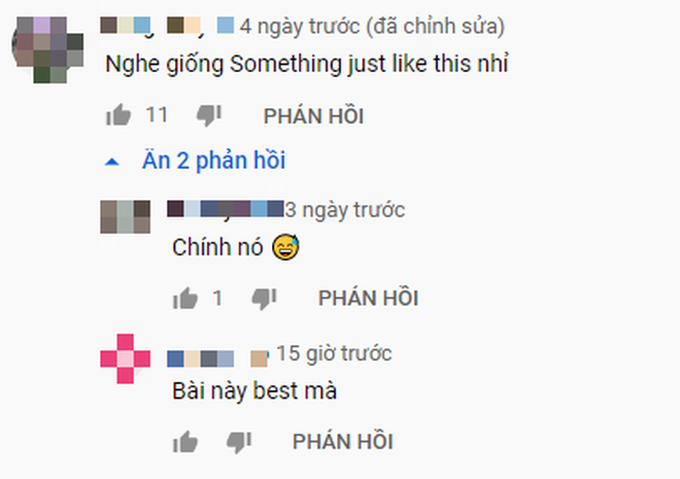The image size is (680, 479).
Task: Click the '3 ngày trước' timestamp
Action: 345,210
